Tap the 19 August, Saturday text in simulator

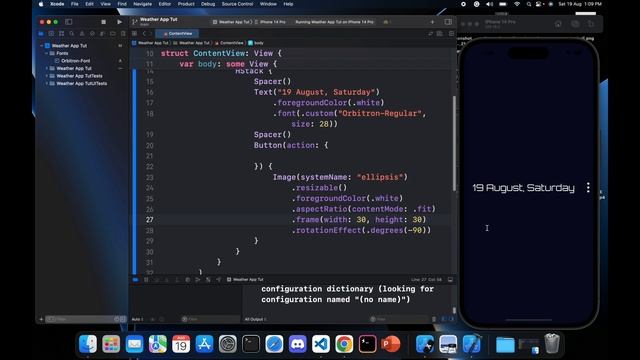pos(523,187)
